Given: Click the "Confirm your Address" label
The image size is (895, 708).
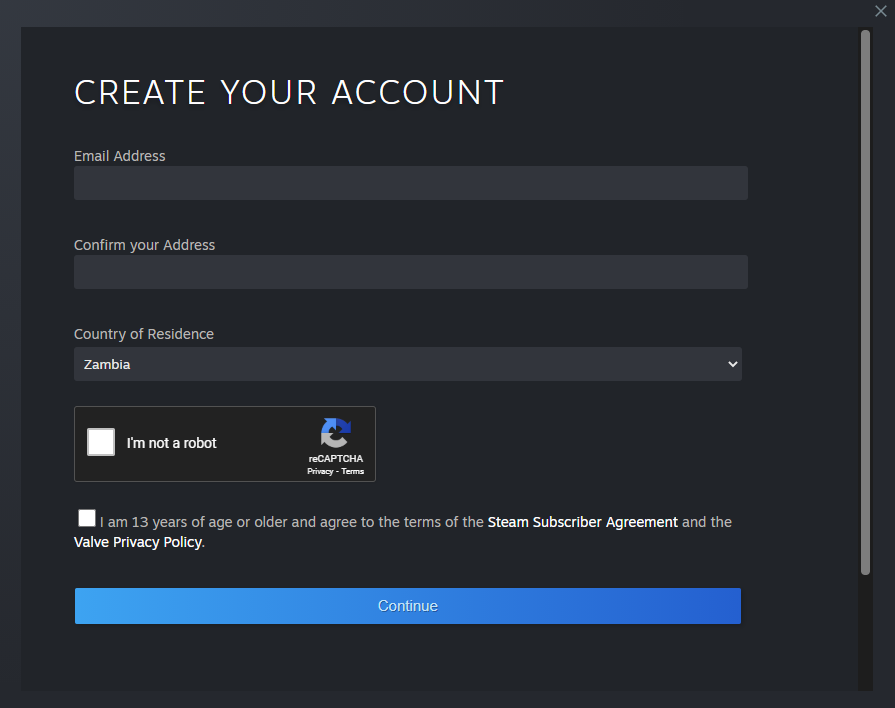Looking at the screenshot, I should pos(144,245).
